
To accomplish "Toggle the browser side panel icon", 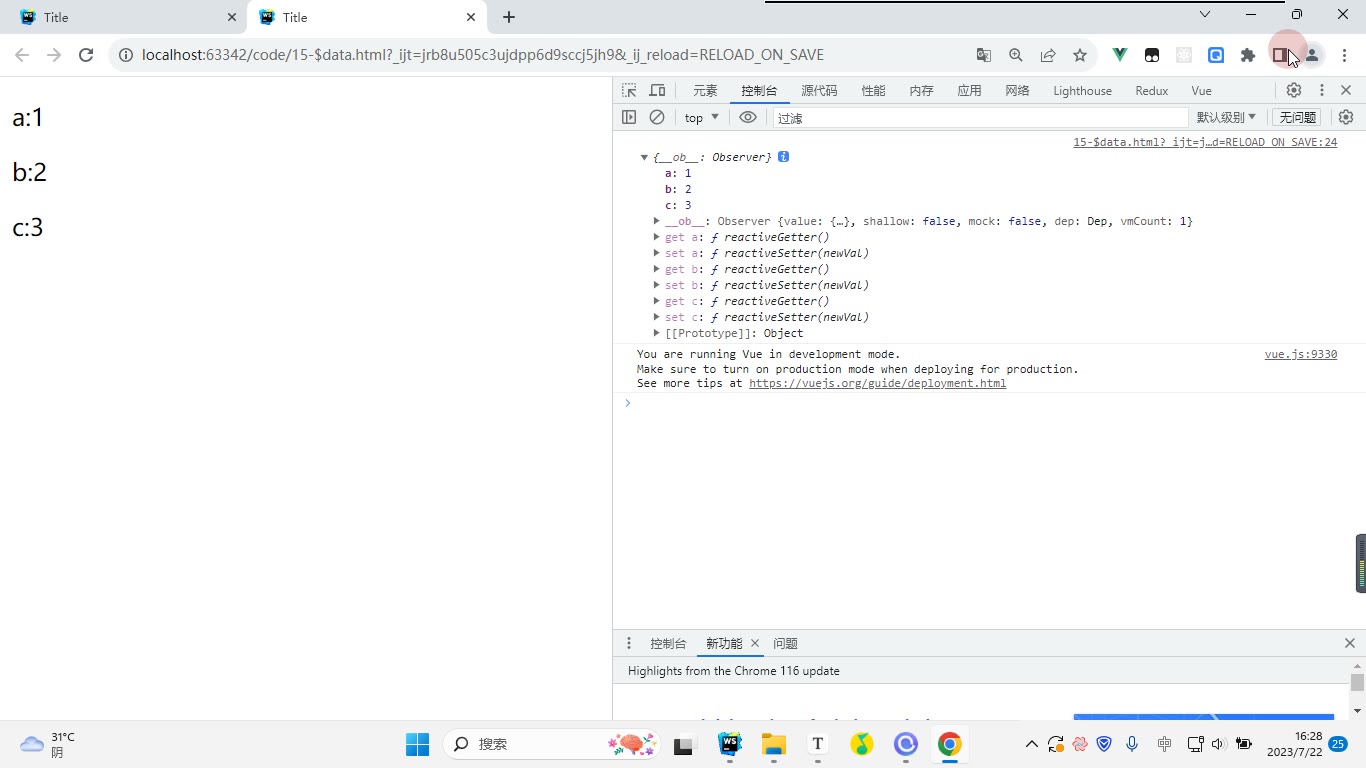I will 1280,56.
